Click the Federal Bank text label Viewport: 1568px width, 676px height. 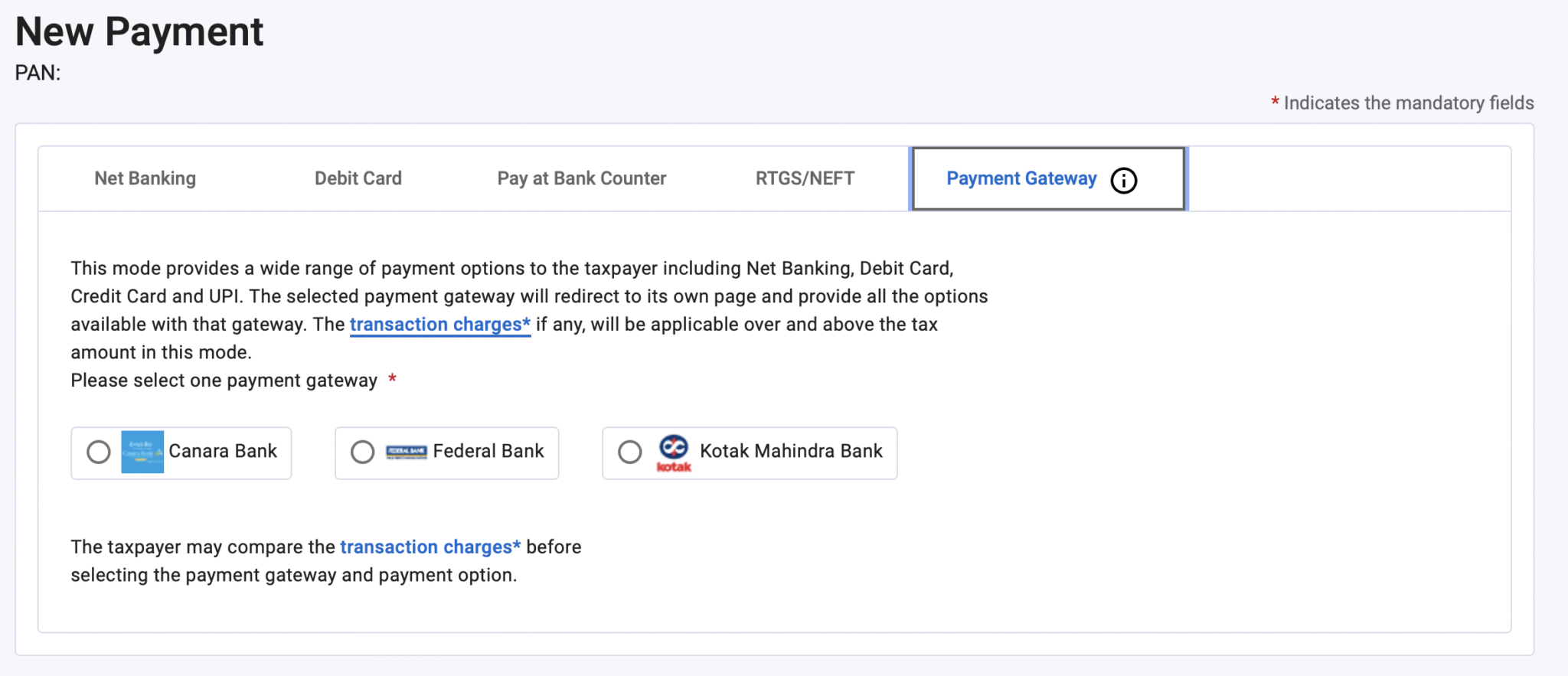(488, 452)
